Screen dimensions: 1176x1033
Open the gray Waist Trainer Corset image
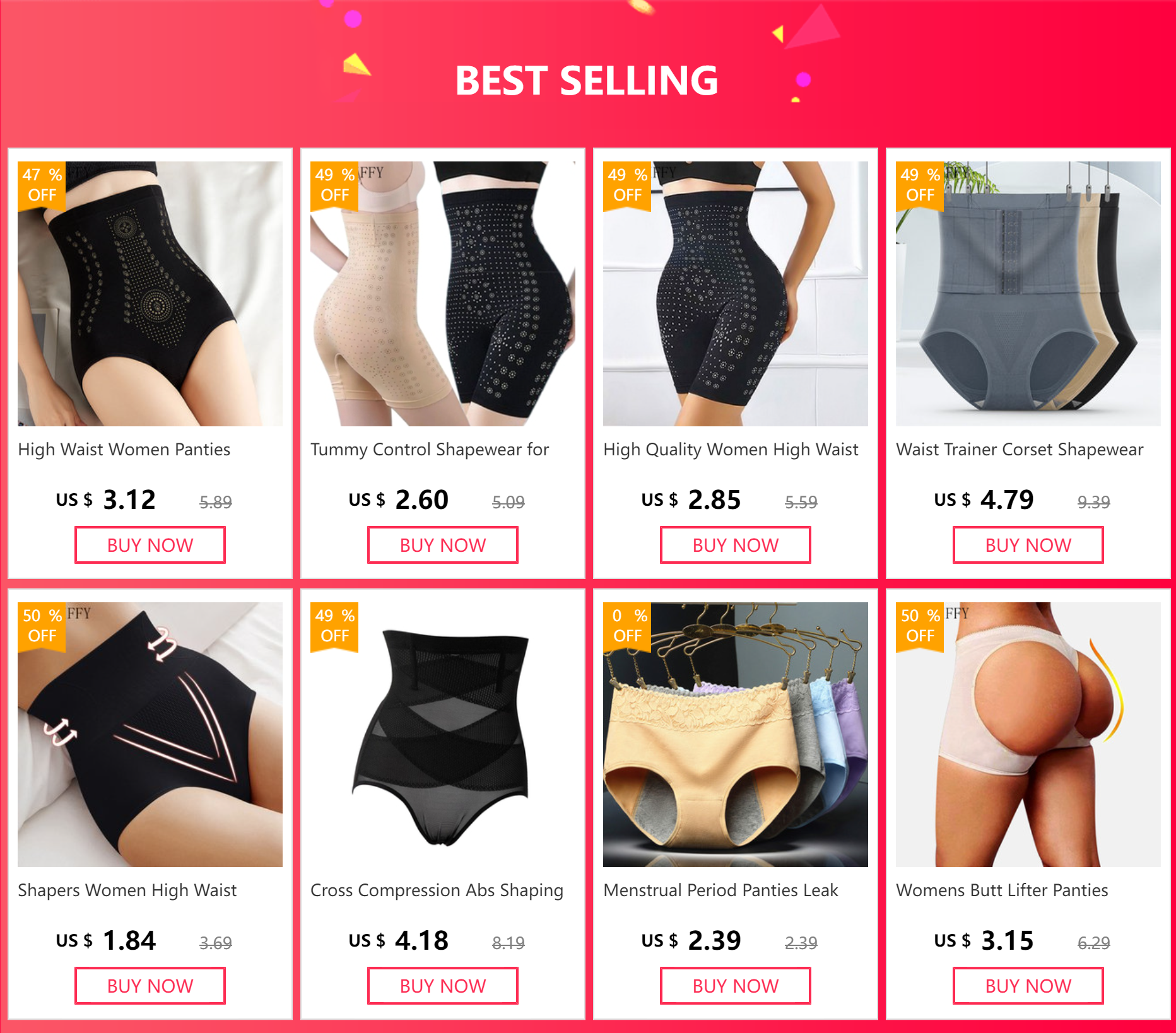(x=1028, y=294)
